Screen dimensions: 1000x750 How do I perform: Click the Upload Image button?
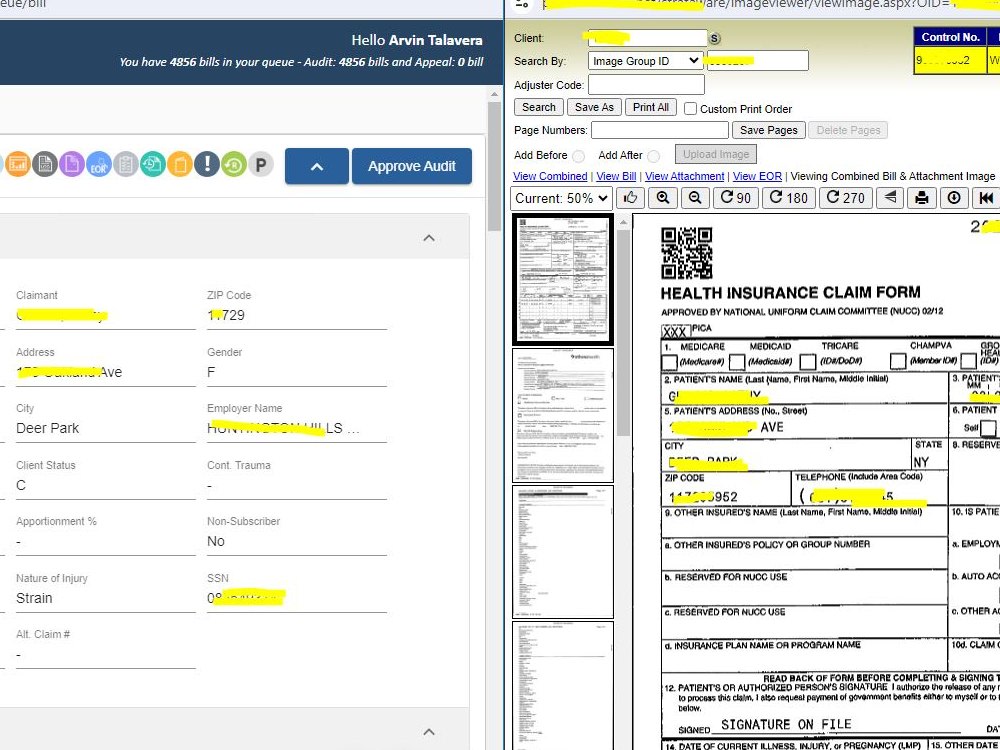point(716,154)
